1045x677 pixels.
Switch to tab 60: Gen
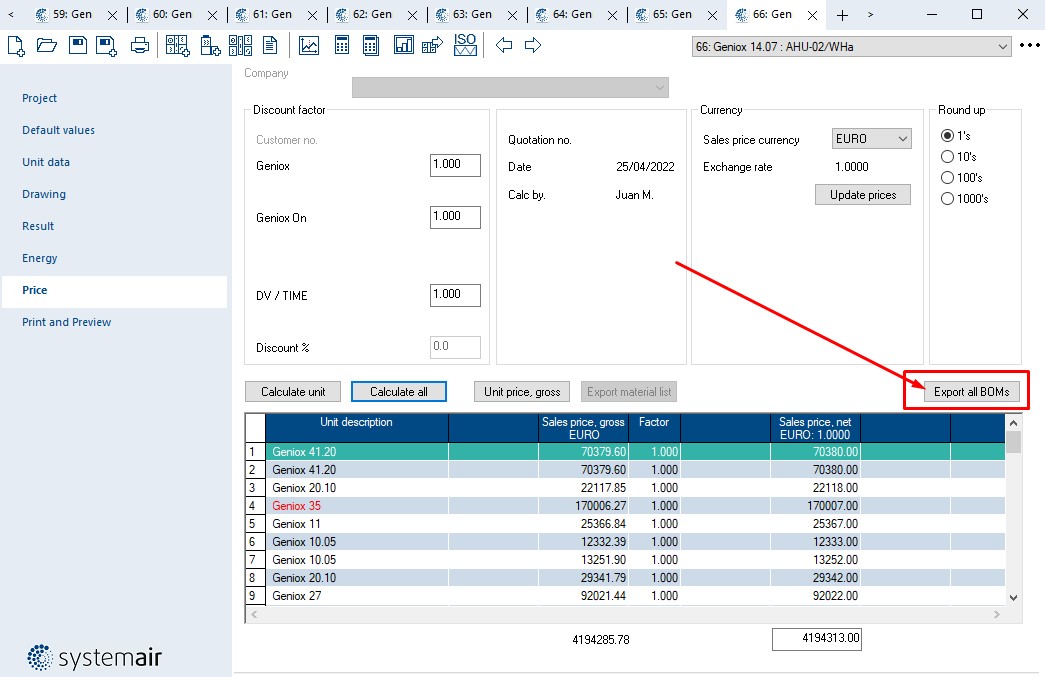[x=172, y=15]
